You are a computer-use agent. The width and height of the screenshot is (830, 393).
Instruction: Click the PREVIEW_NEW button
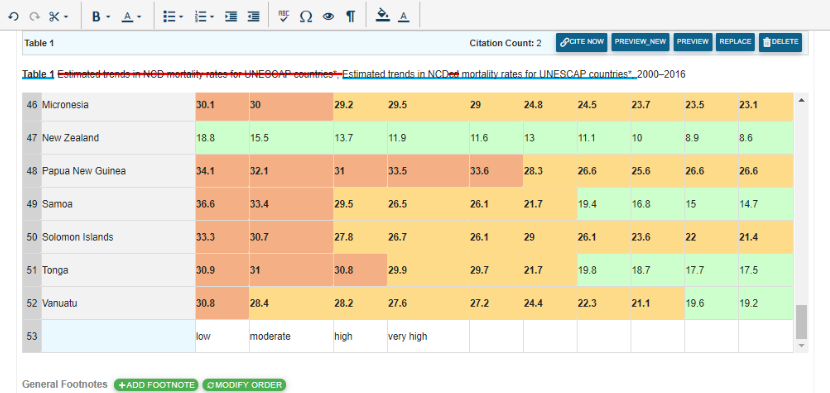(641, 42)
